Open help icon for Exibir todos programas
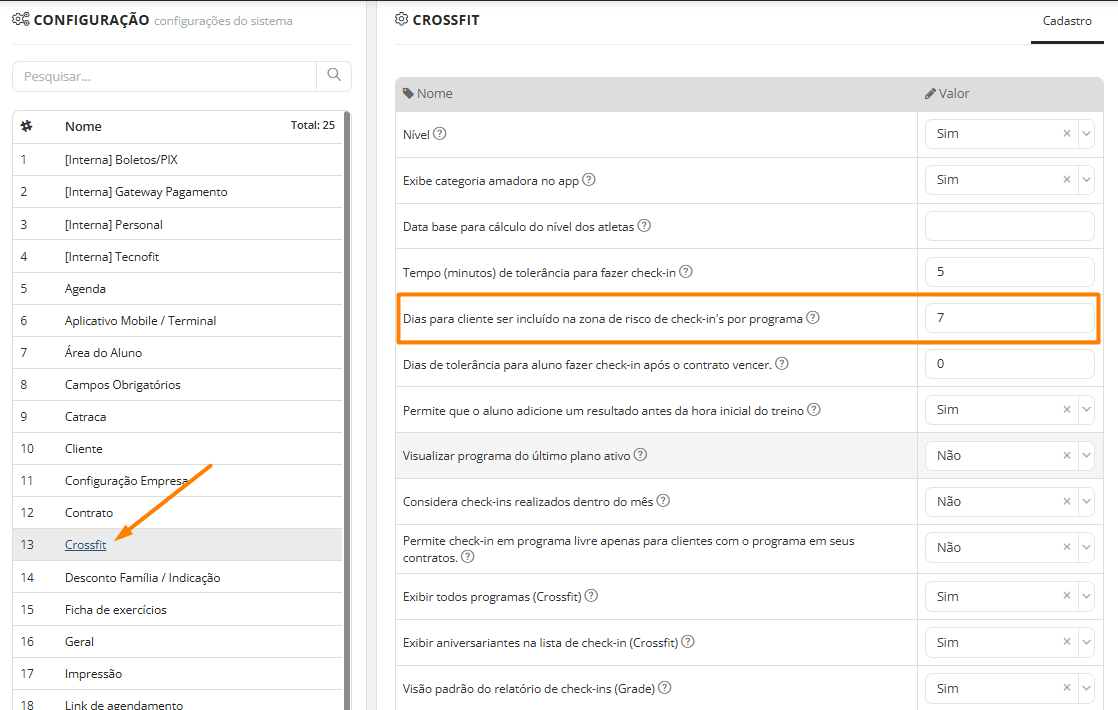Image resolution: width=1118 pixels, height=710 pixels. pos(591,595)
